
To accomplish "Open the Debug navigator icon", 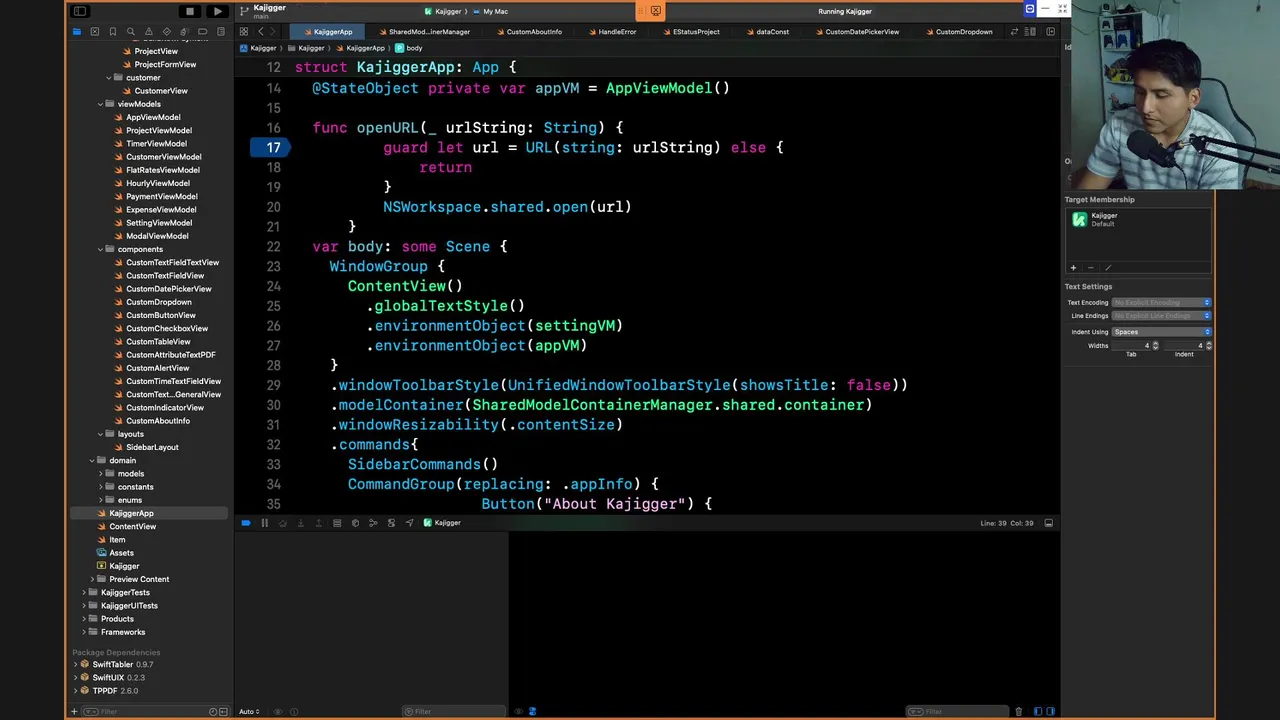I will (184, 32).
